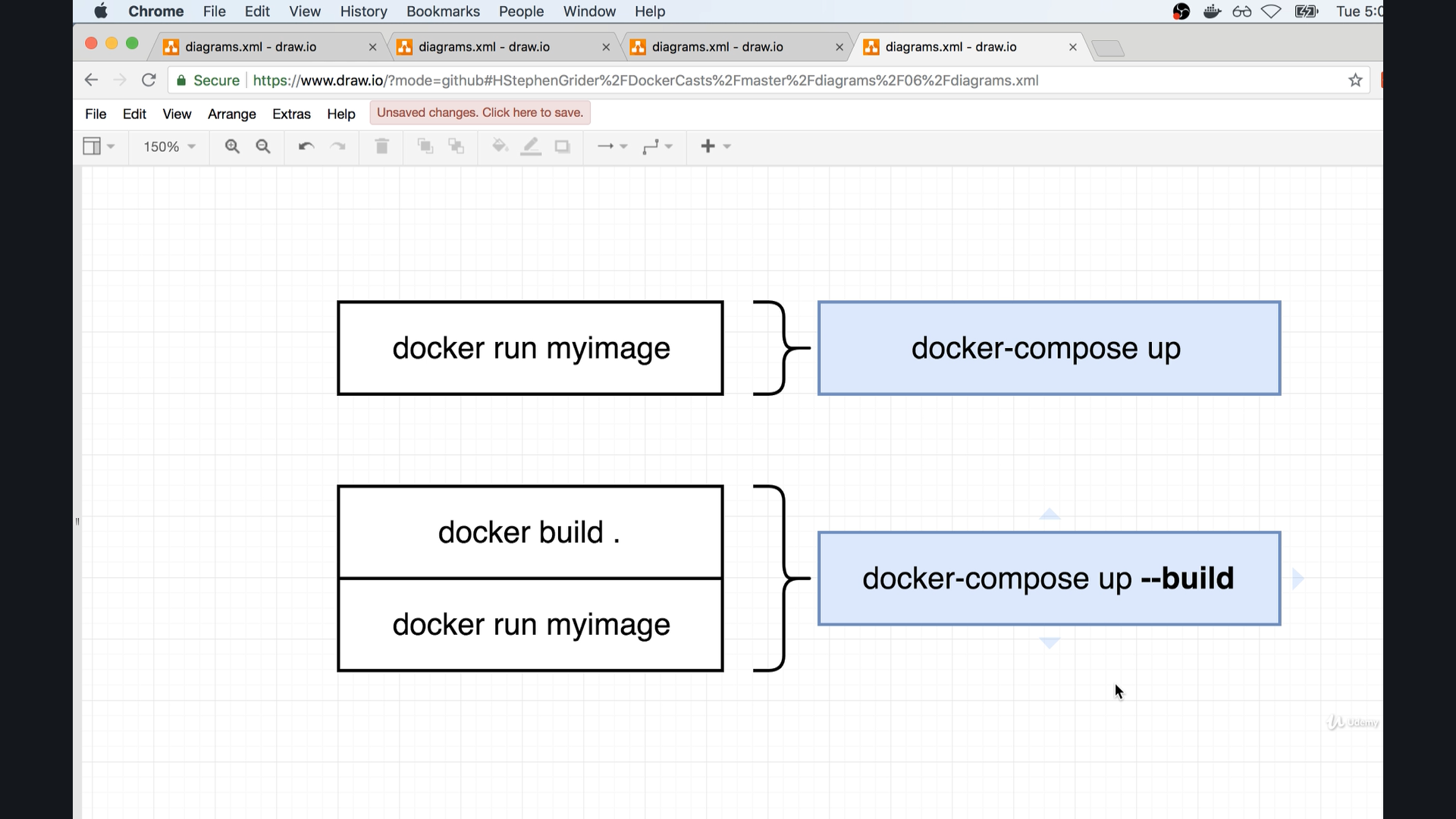Select the Zoom Out tool

[262, 146]
